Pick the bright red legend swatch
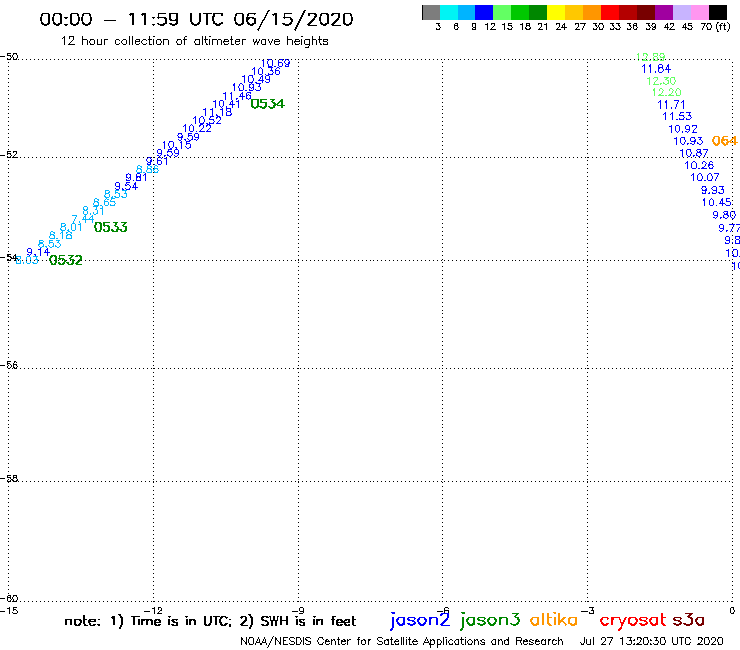Image resolution: width=740 pixels, height=650 pixels. click(x=609, y=12)
